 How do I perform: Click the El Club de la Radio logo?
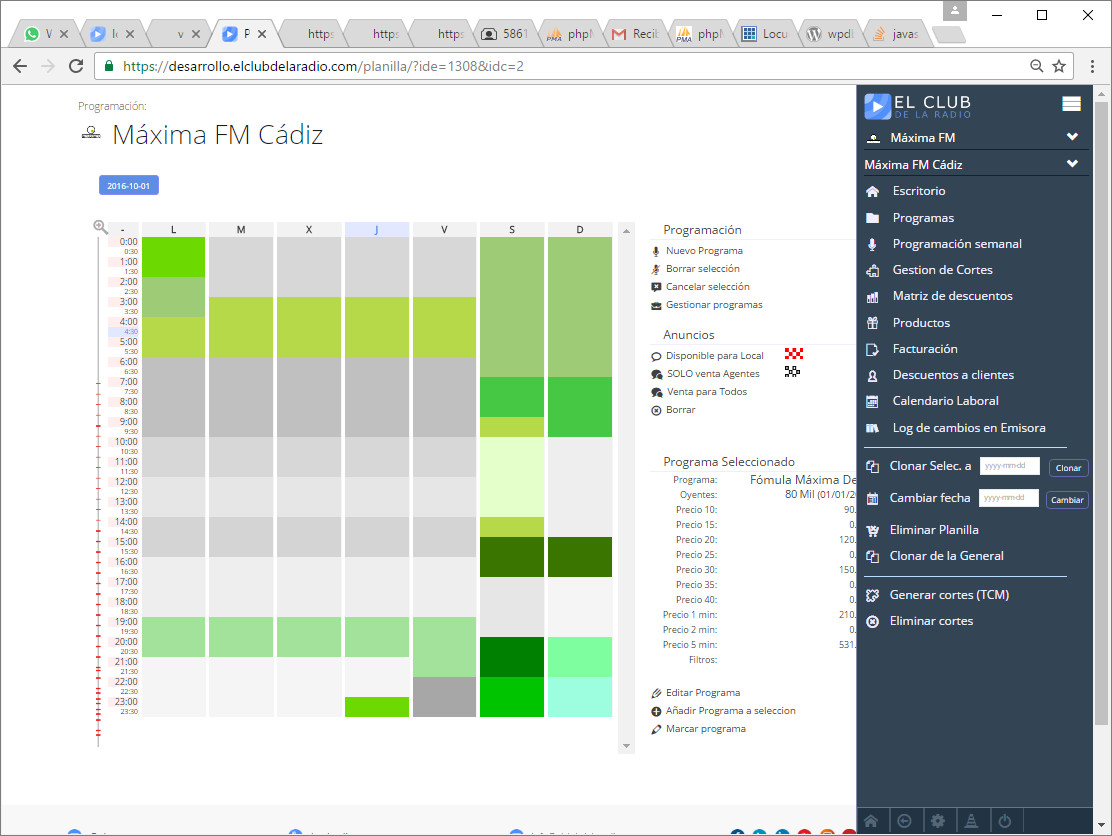pos(918,106)
